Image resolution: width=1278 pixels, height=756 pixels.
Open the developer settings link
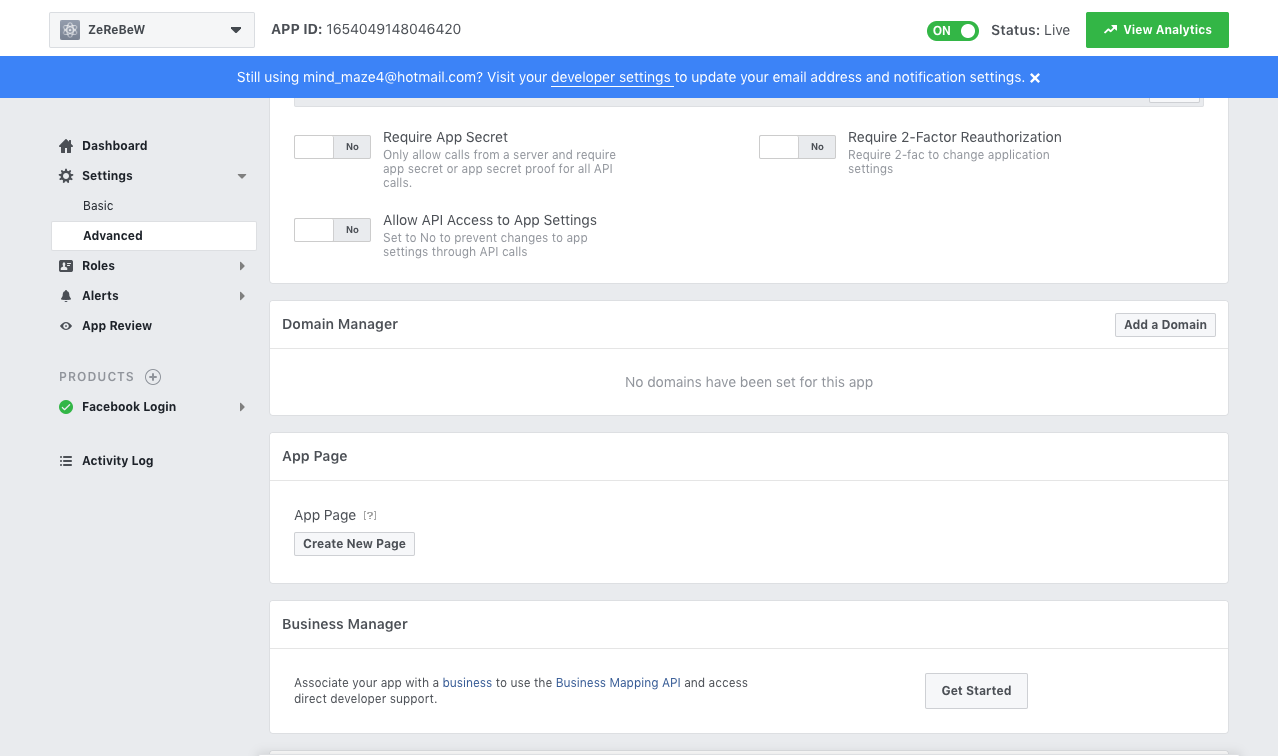point(610,78)
